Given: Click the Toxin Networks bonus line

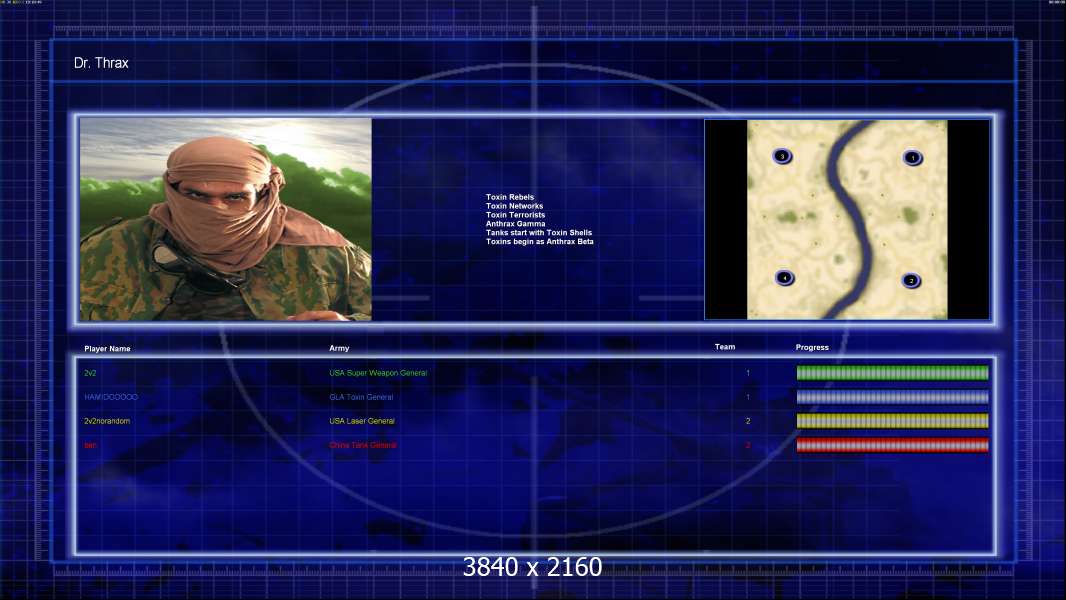Looking at the screenshot, I should pos(514,206).
